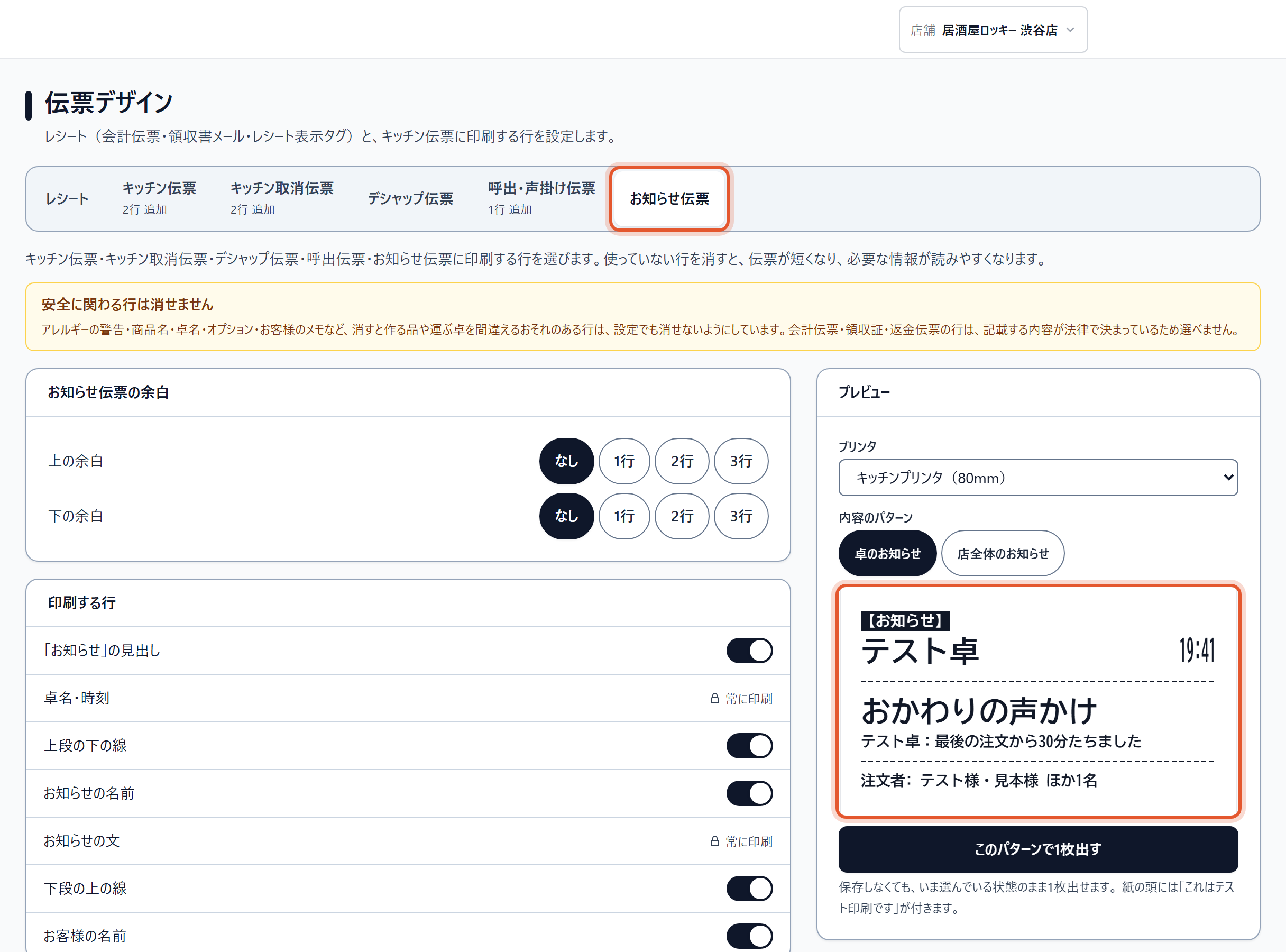The height and width of the screenshot is (952, 1286).
Task: Open the キッチン取消伝票 tab
Action: coord(282,199)
